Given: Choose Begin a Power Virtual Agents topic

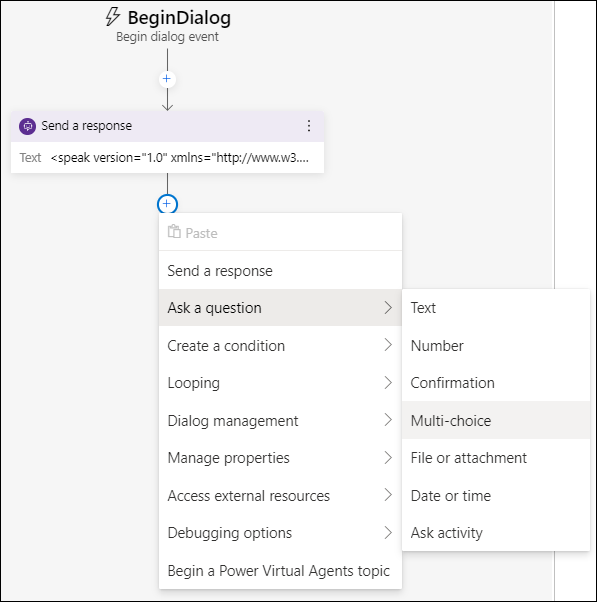Looking at the screenshot, I should [280, 571].
